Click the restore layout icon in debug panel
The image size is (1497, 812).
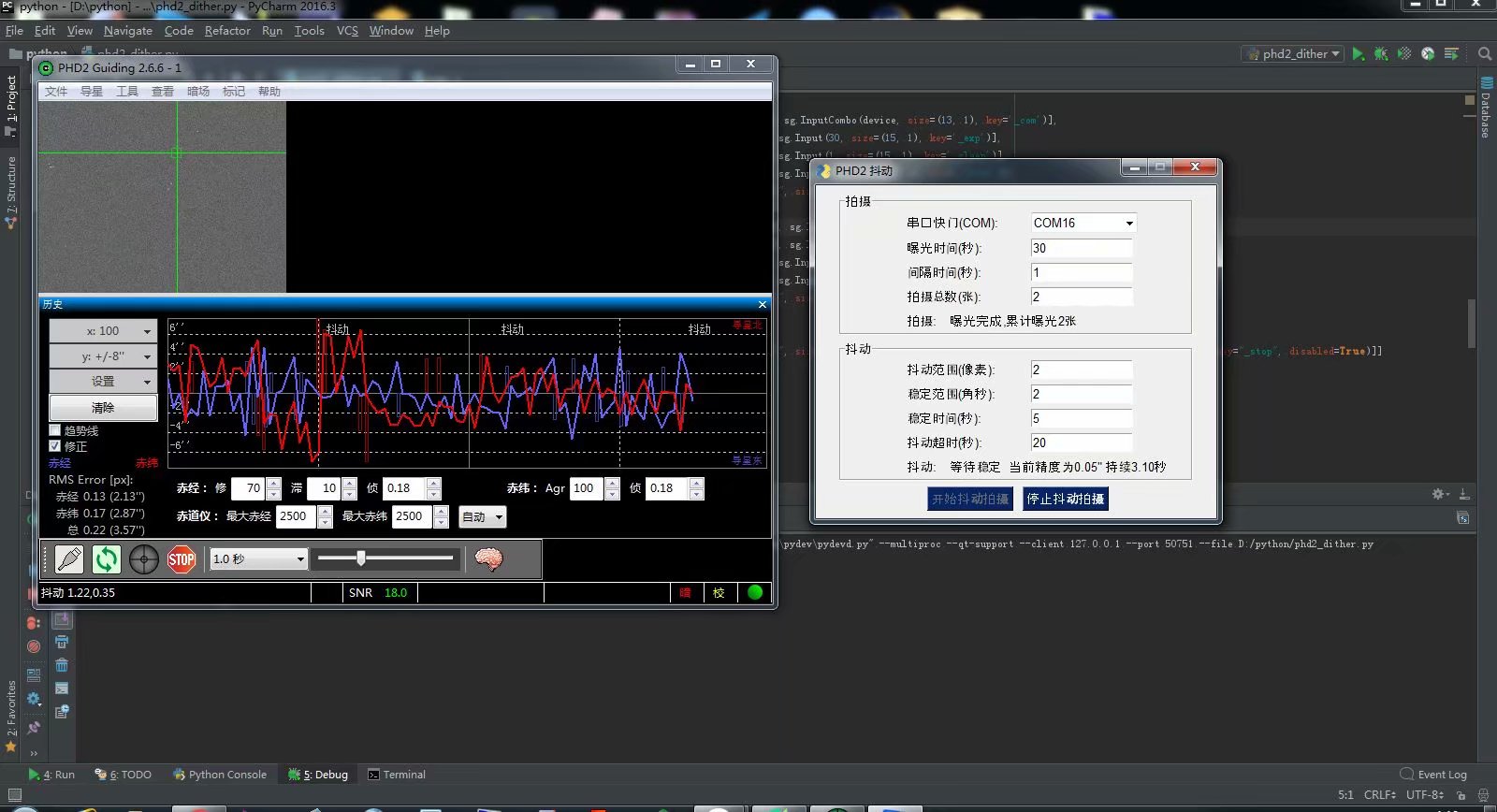[34, 674]
